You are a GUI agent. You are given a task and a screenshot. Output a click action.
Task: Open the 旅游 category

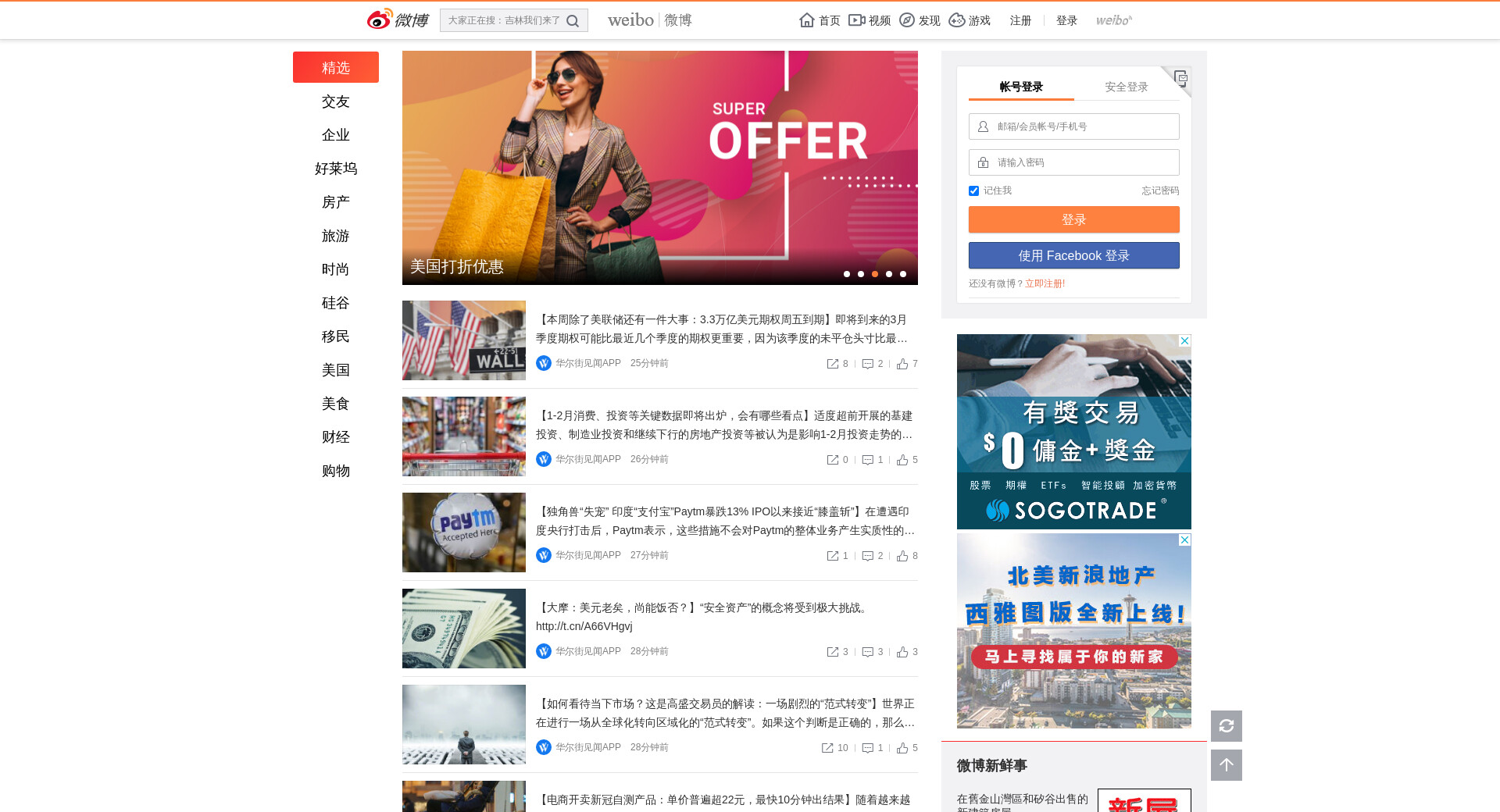[x=336, y=236]
